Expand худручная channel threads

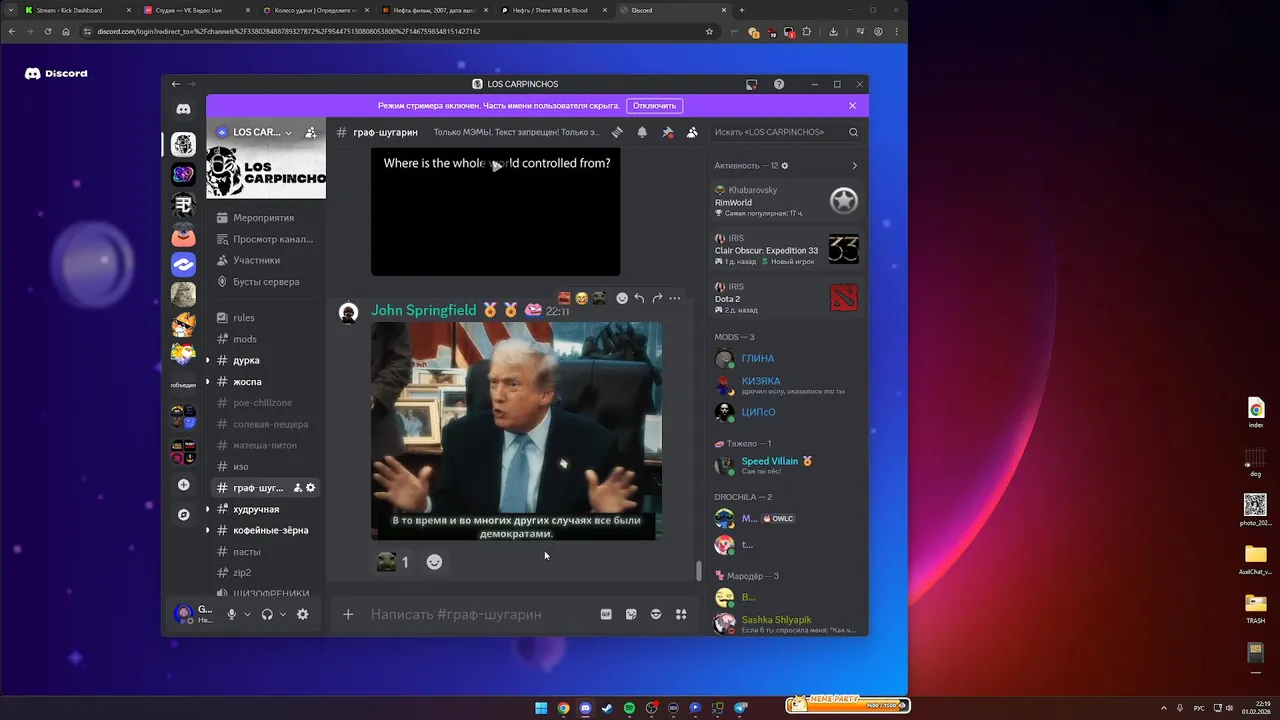tap(208, 509)
